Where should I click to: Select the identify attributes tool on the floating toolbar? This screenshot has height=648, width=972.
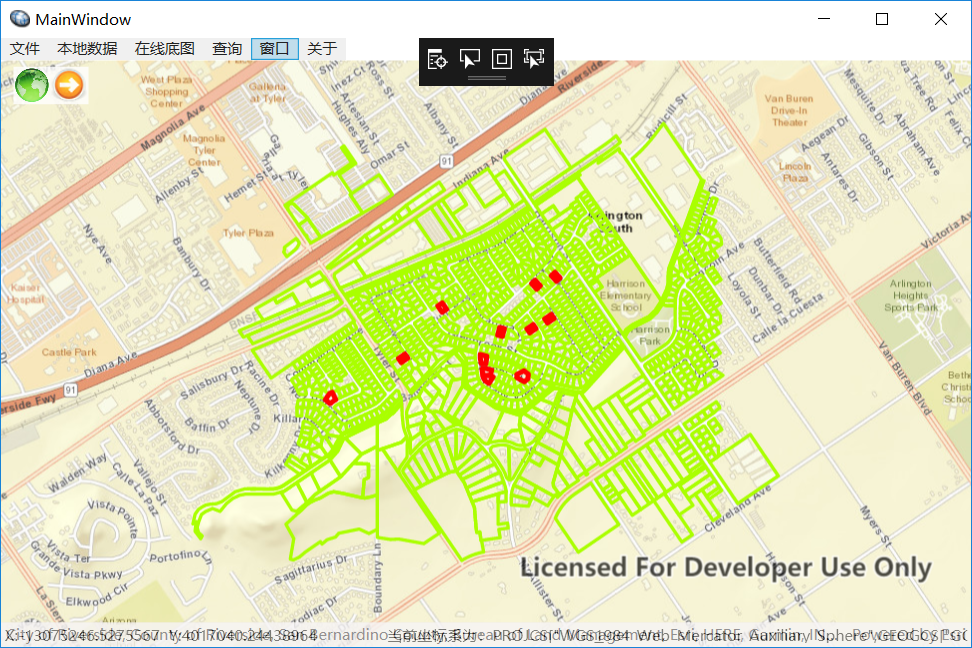coord(437,59)
